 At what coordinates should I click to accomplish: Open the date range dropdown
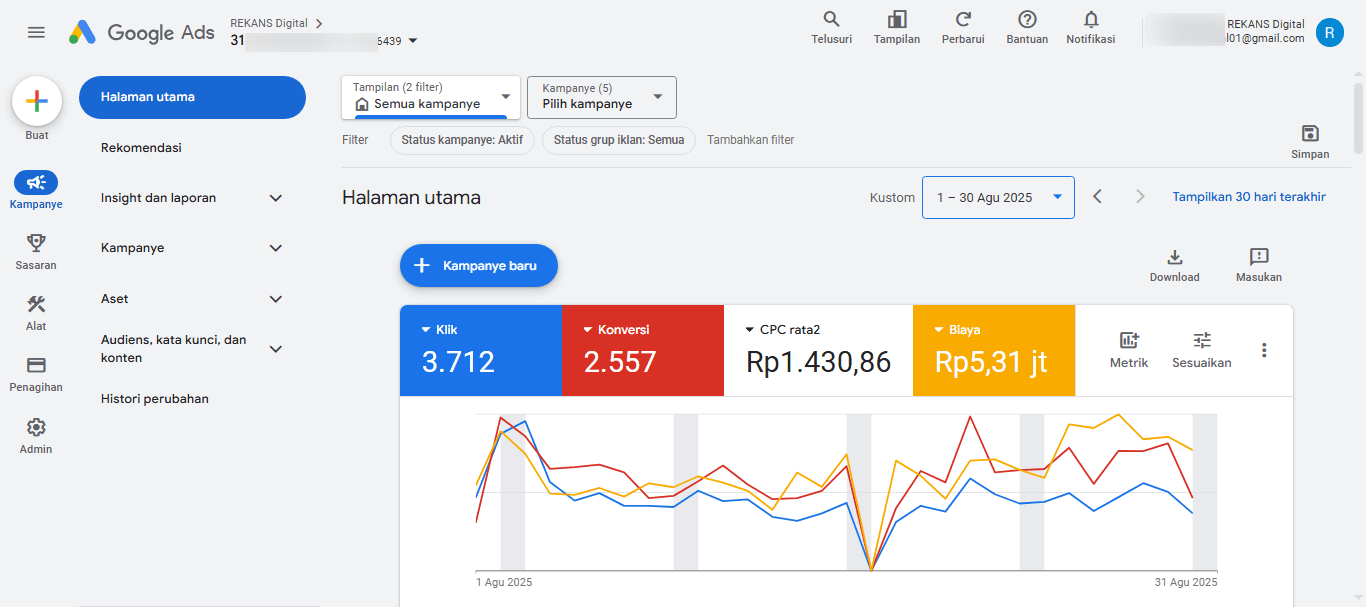click(998, 198)
